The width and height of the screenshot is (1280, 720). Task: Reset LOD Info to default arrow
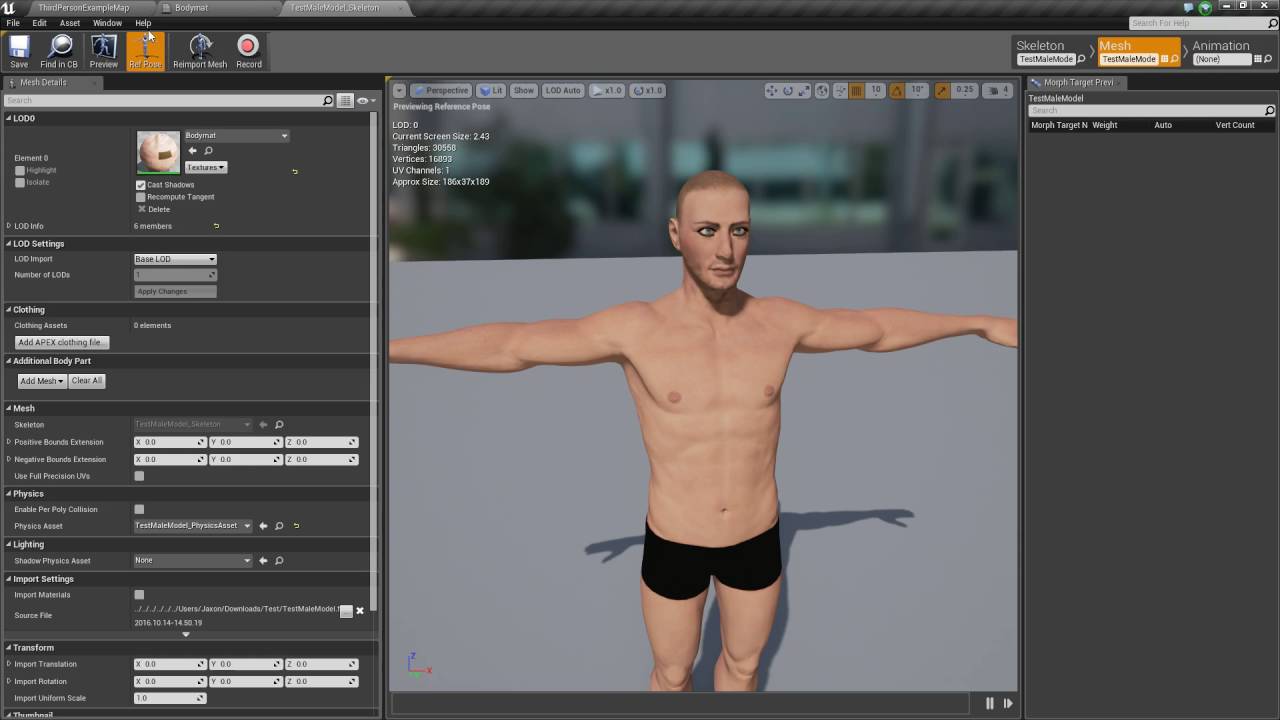pos(216,226)
